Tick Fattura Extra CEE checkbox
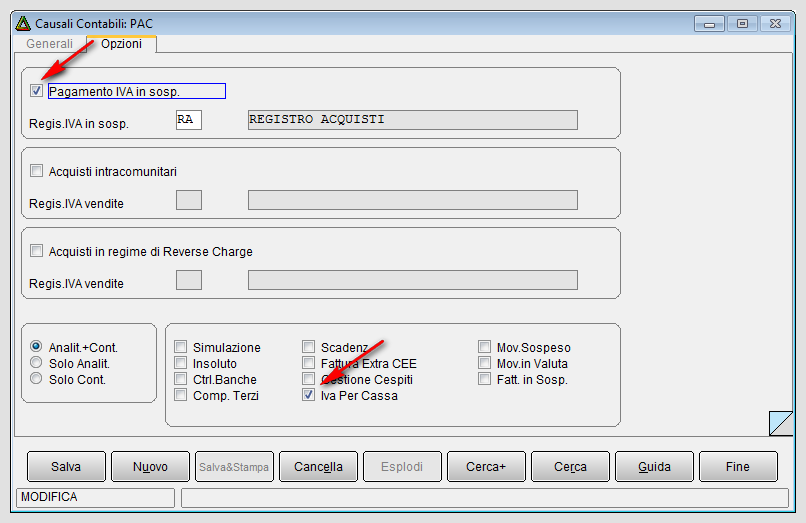806x523 pixels. [x=308, y=363]
